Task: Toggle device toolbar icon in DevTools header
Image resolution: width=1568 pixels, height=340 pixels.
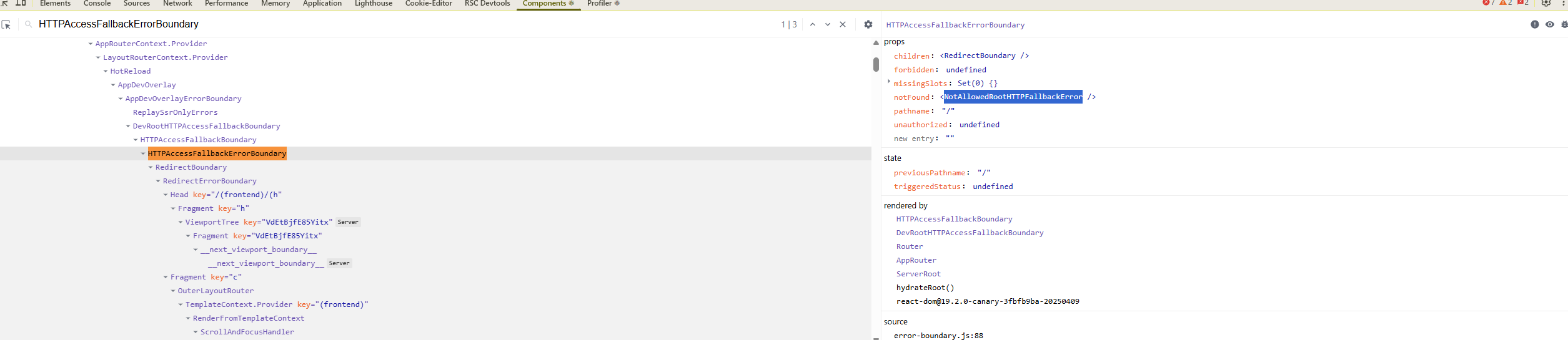Action: 21,3
